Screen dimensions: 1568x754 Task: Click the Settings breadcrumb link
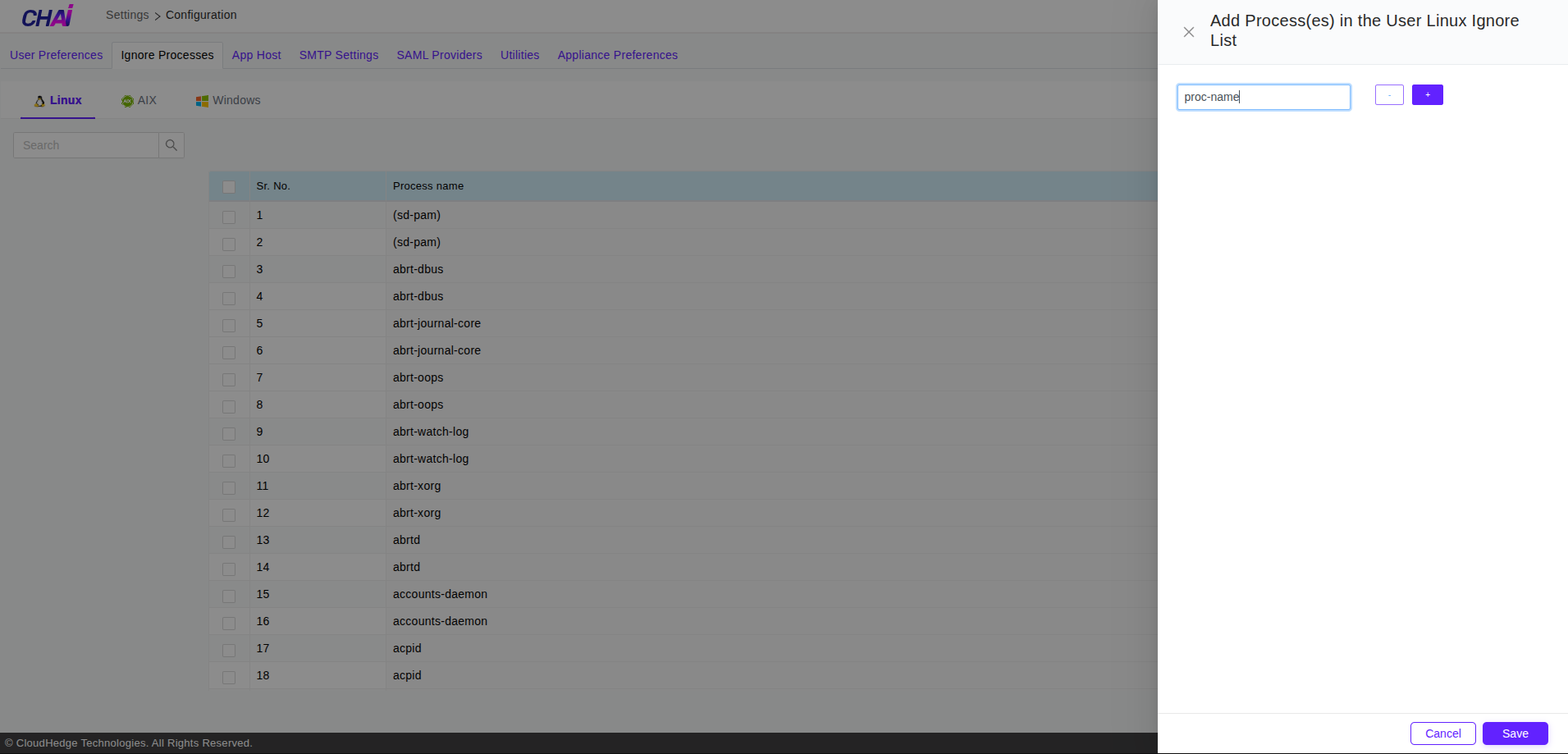point(127,15)
